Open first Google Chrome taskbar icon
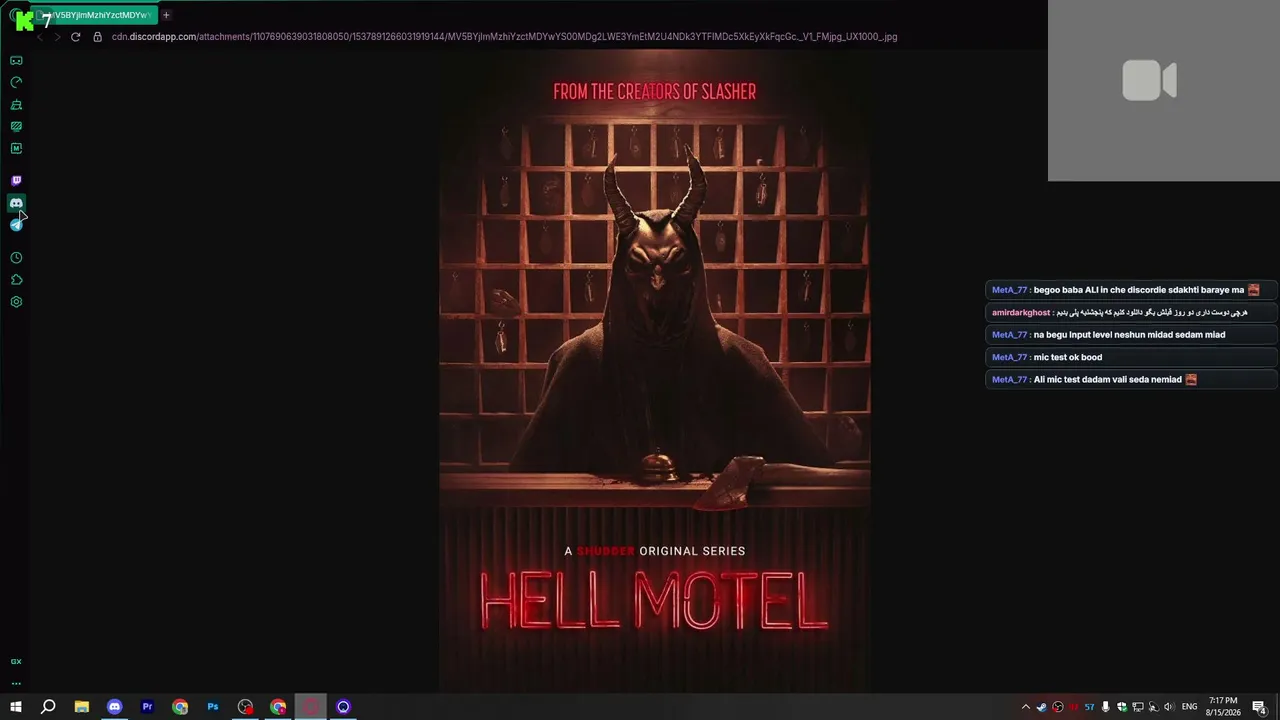 pos(180,707)
